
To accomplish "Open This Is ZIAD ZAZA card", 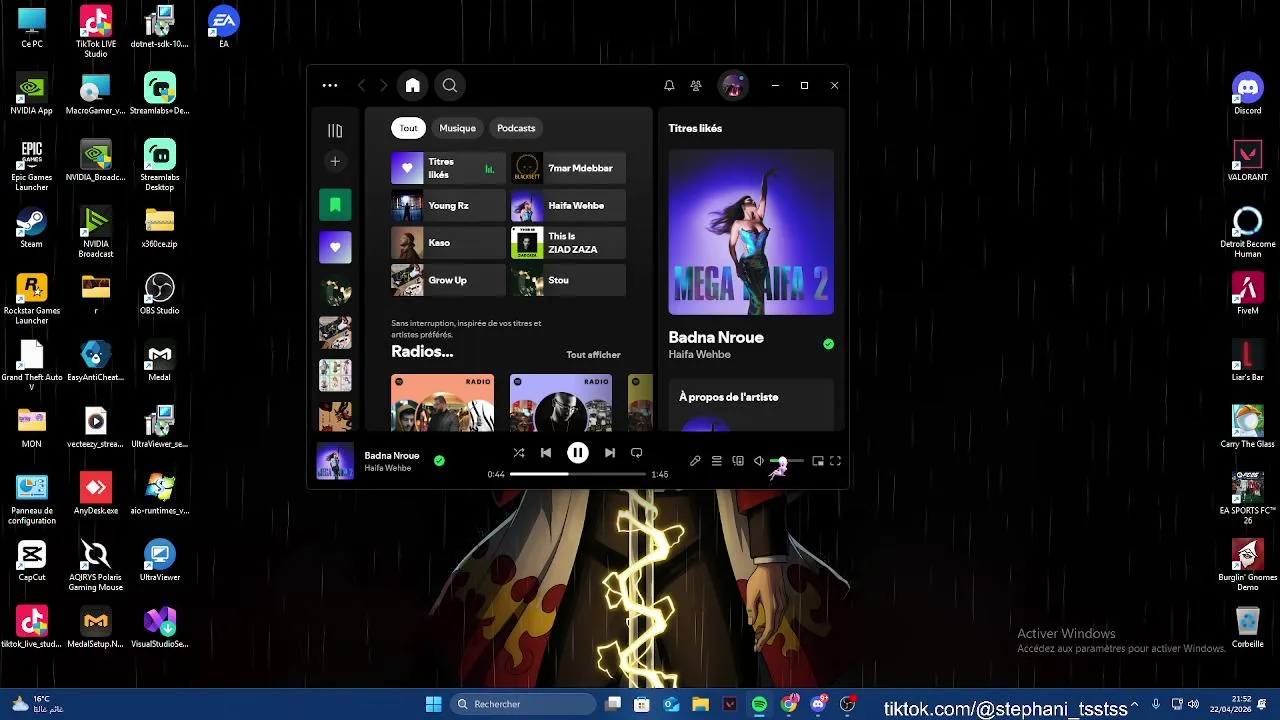I will tap(568, 243).
